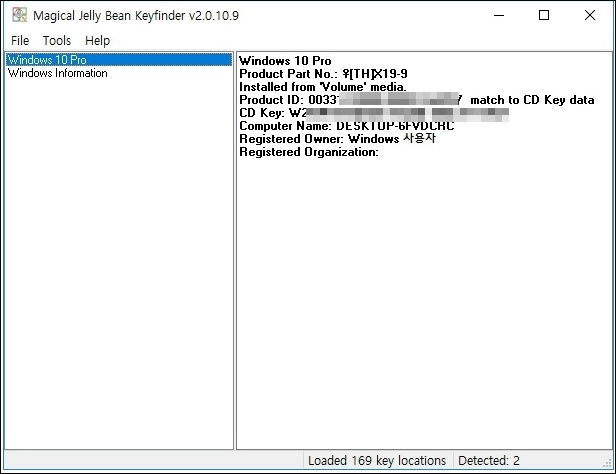Click the "Installed from 'Volume' media" line
Viewport: 616px width, 474px height.
pyautogui.click(x=323, y=87)
